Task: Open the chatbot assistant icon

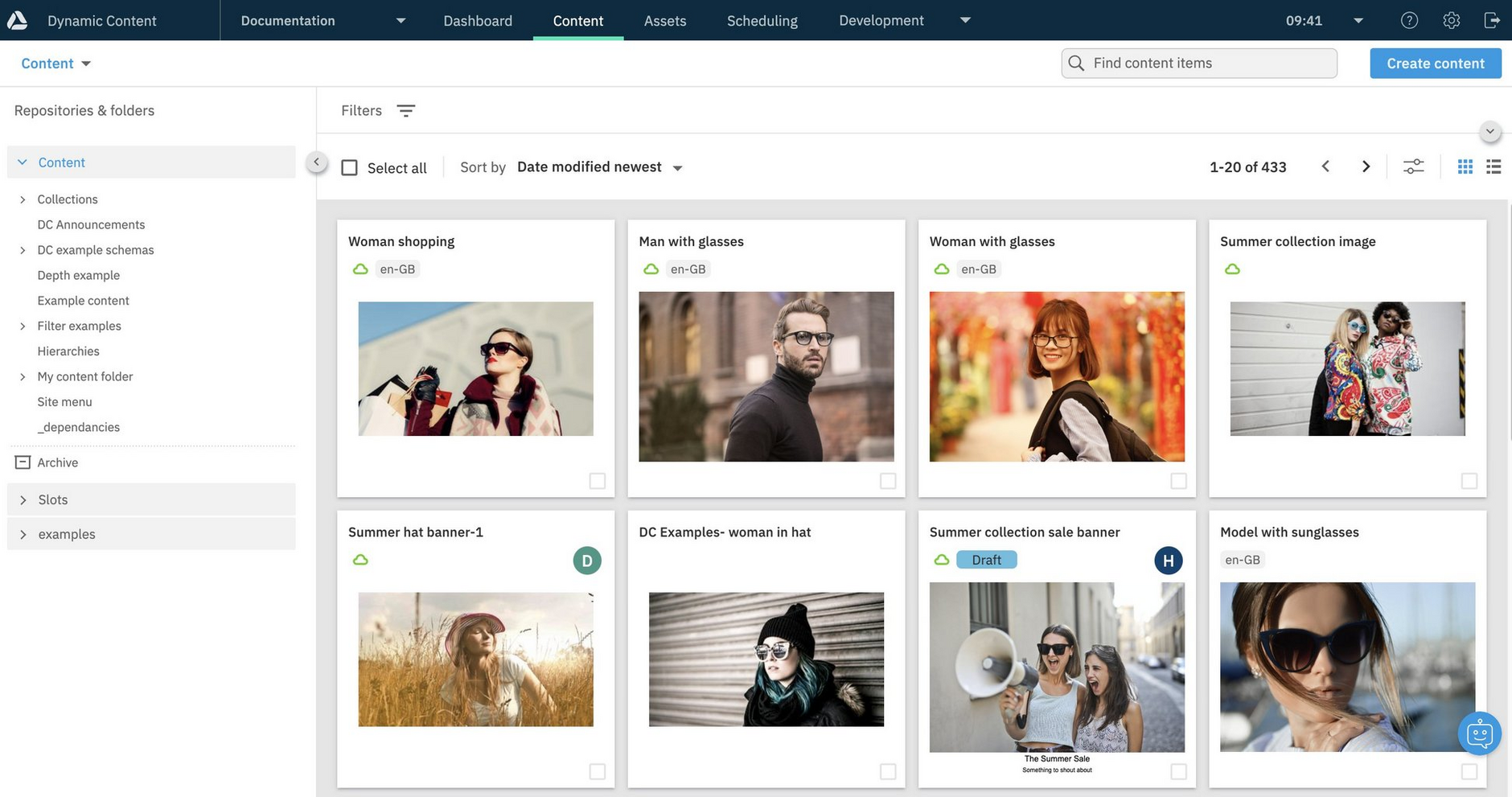Action: click(x=1479, y=733)
